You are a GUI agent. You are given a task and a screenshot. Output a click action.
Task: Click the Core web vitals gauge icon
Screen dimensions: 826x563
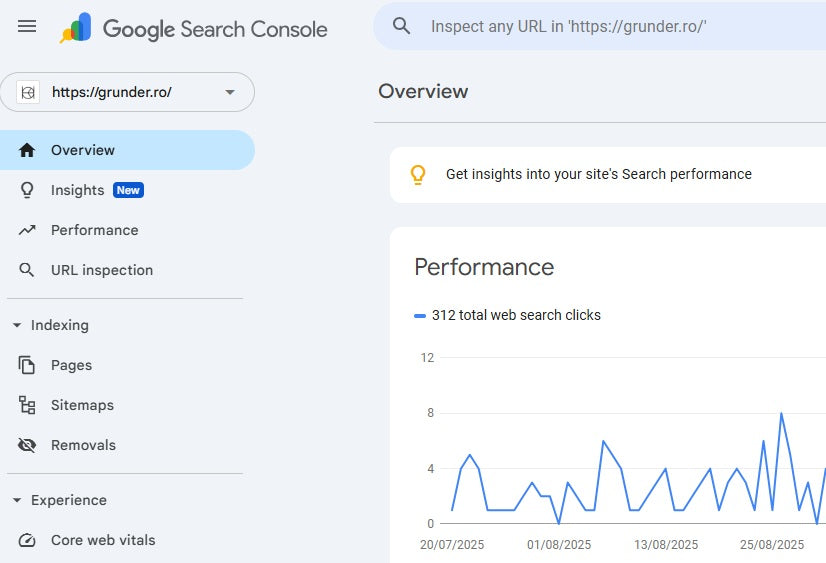(x=27, y=540)
